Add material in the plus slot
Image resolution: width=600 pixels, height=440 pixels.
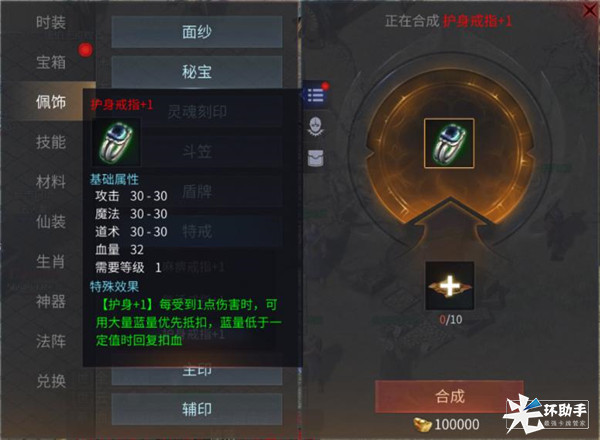click(x=450, y=286)
